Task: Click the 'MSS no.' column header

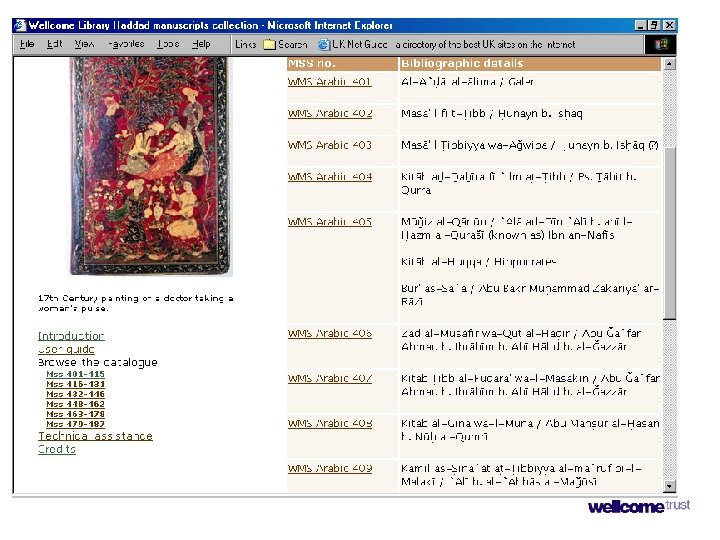Action: point(312,63)
